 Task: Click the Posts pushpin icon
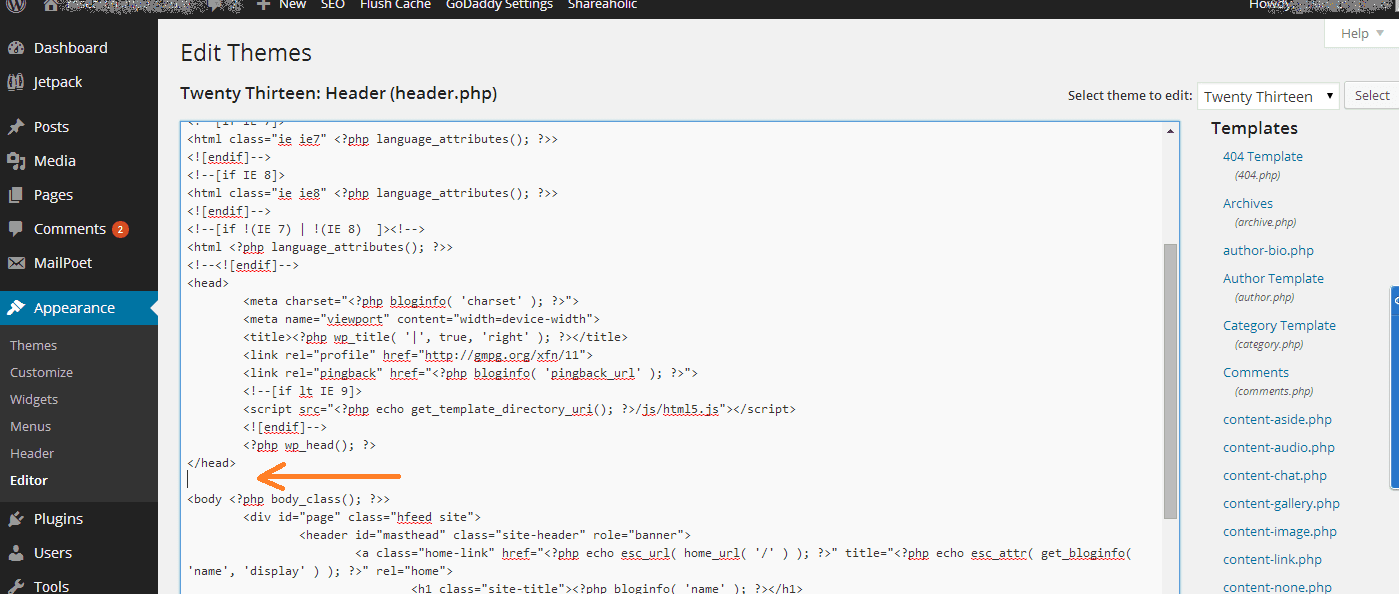pyautogui.click(x=16, y=127)
